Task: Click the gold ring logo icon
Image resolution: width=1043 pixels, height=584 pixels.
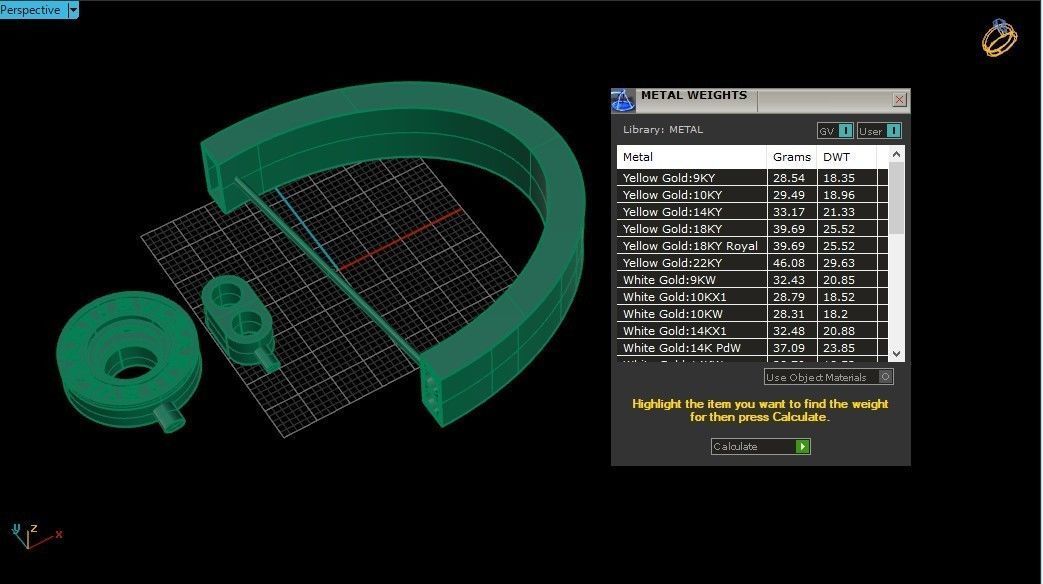Action: (x=1000, y=38)
